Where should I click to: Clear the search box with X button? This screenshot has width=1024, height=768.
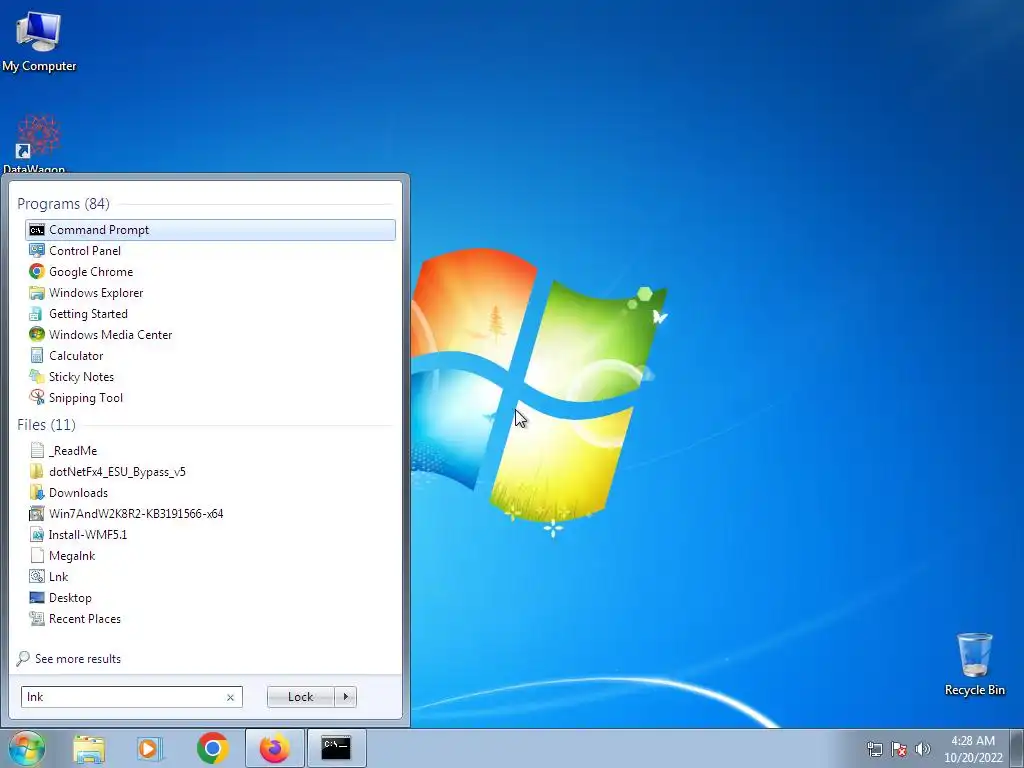(230, 697)
